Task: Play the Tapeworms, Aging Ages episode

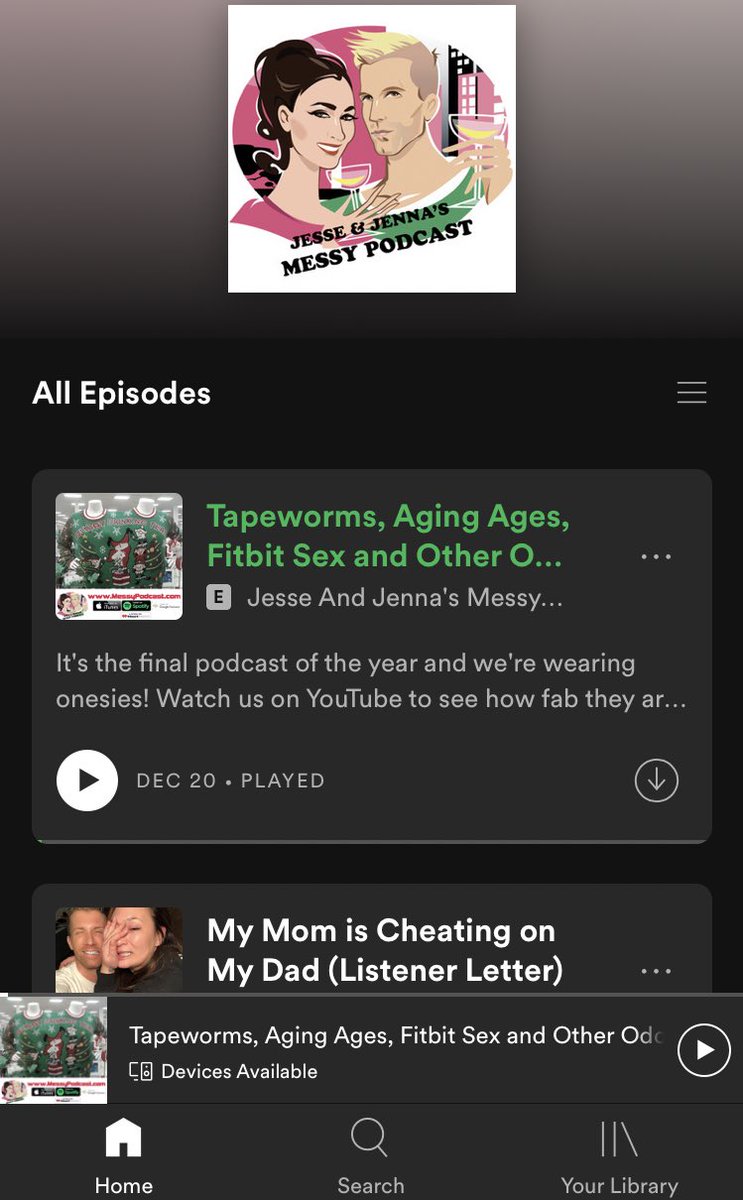Action: tap(87, 781)
